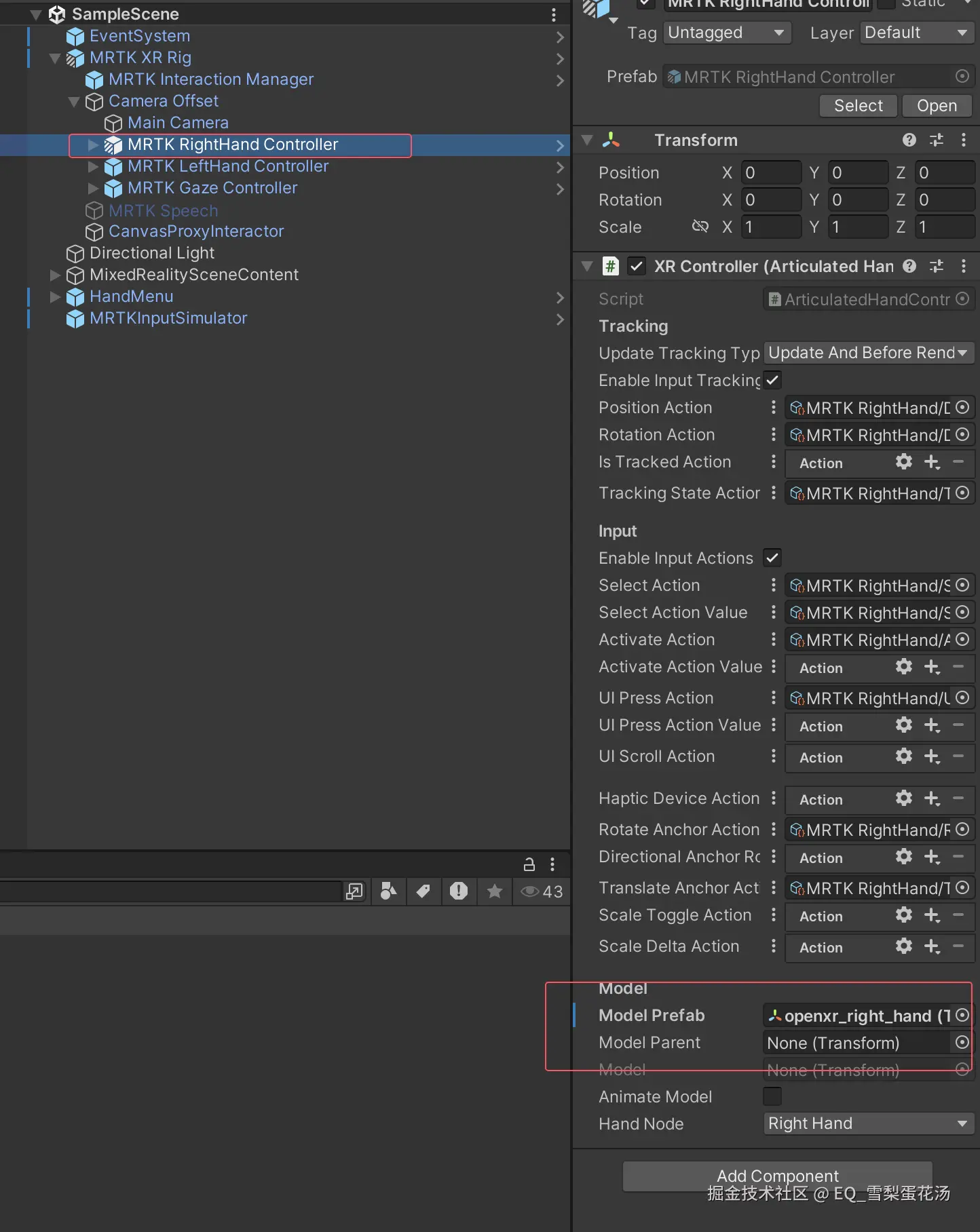Open static options dropdown arrow
Image resolution: width=980 pixels, height=1232 pixels.
[x=966, y=3]
